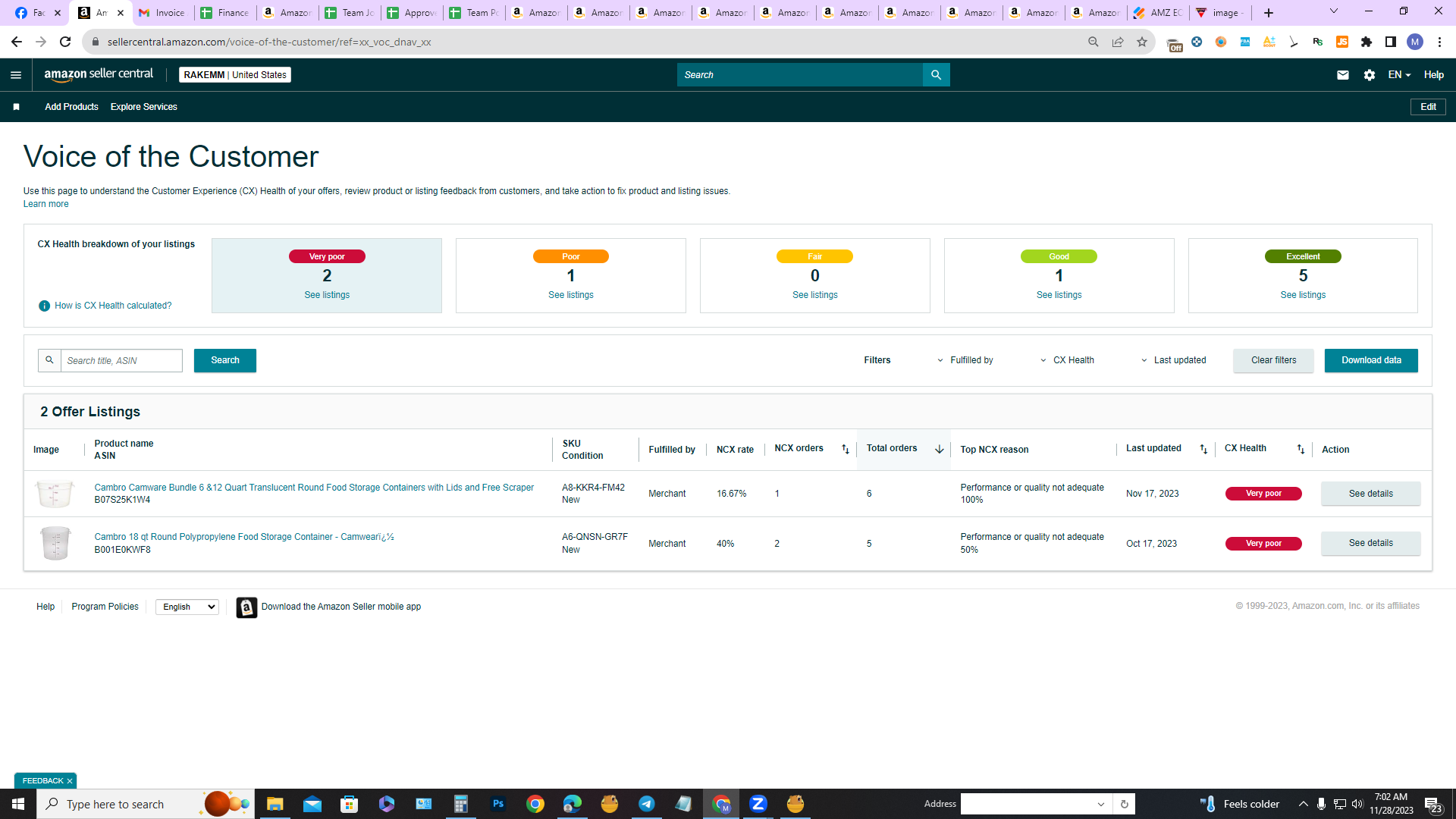This screenshot has width=1456, height=819.
Task: Open the Explore Services menu item
Action: coord(143,107)
